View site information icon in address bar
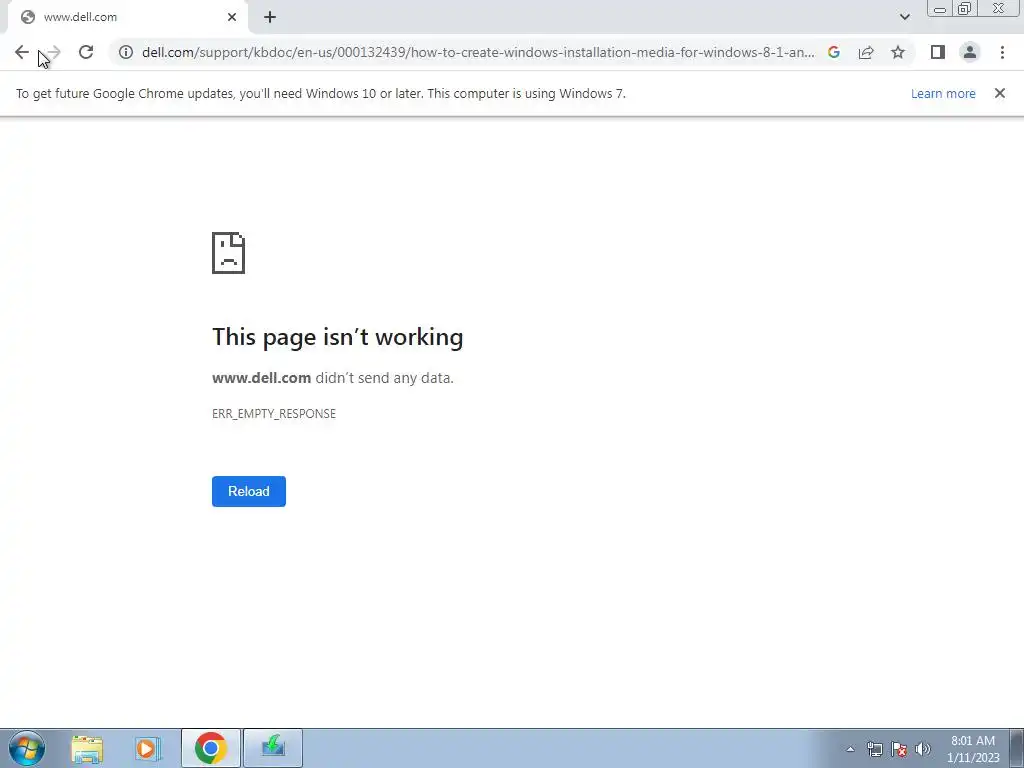The image size is (1024, 768). click(x=126, y=52)
